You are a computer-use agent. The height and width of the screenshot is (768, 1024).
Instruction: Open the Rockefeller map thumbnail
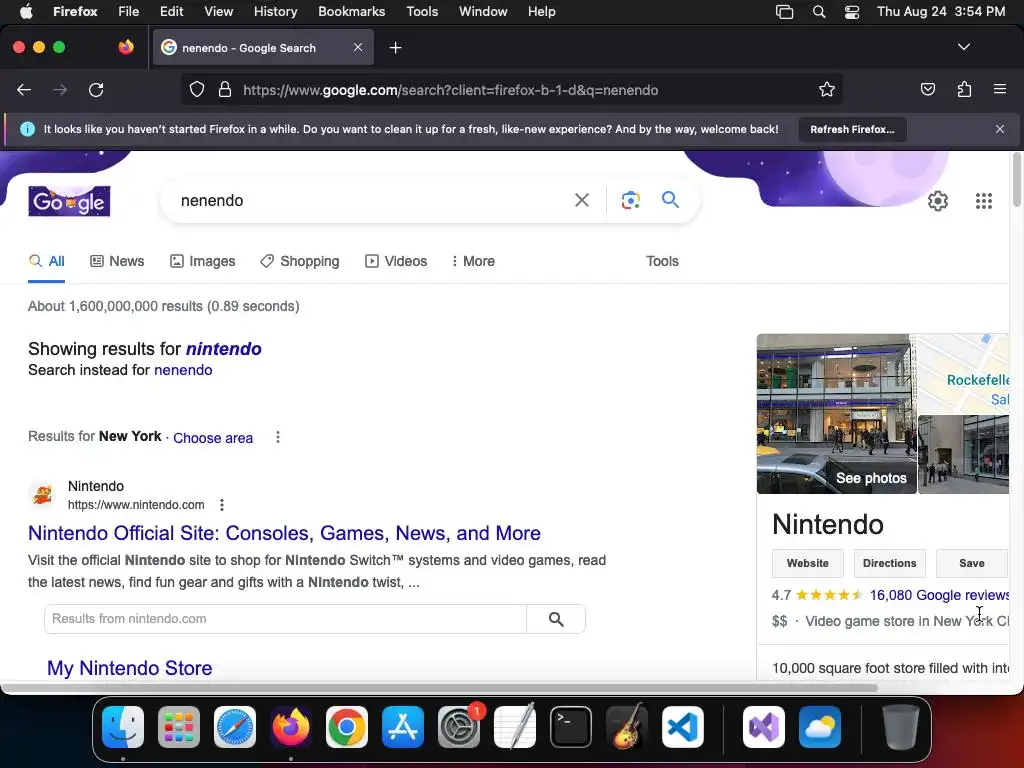[963, 374]
